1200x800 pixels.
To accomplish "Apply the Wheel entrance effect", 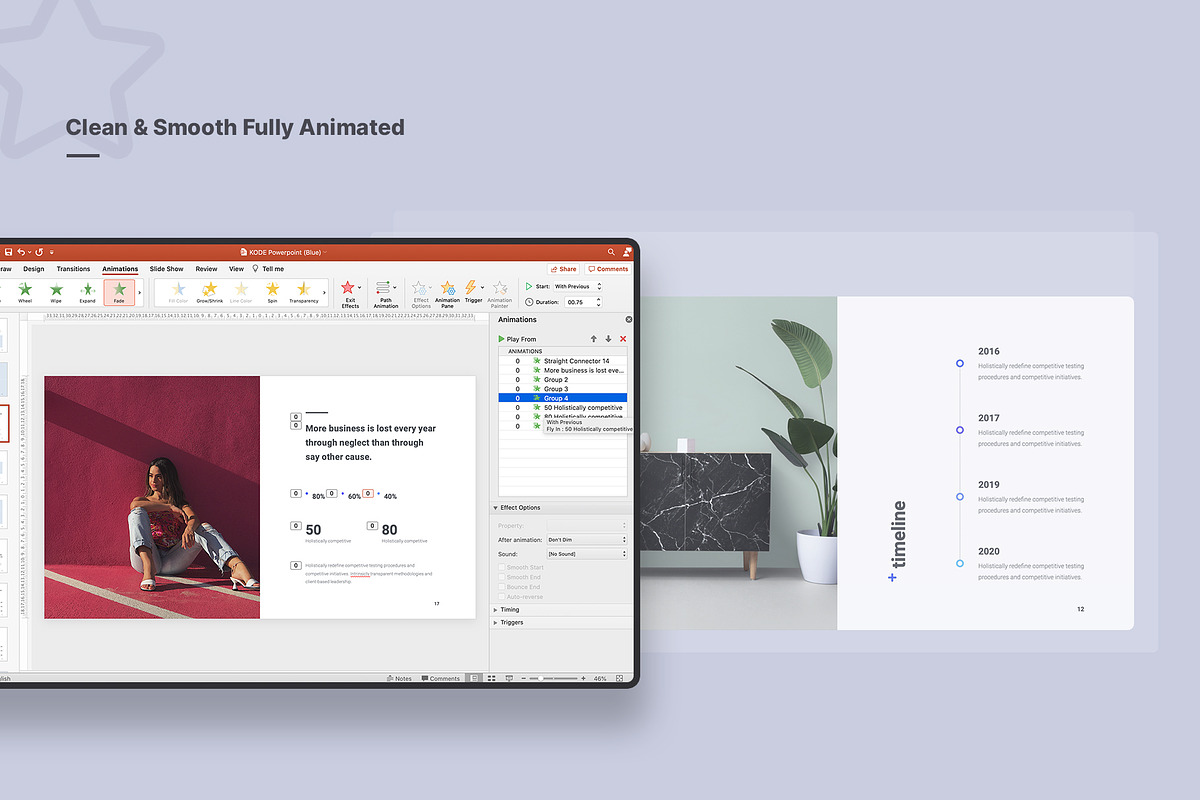I will point(25,292).
